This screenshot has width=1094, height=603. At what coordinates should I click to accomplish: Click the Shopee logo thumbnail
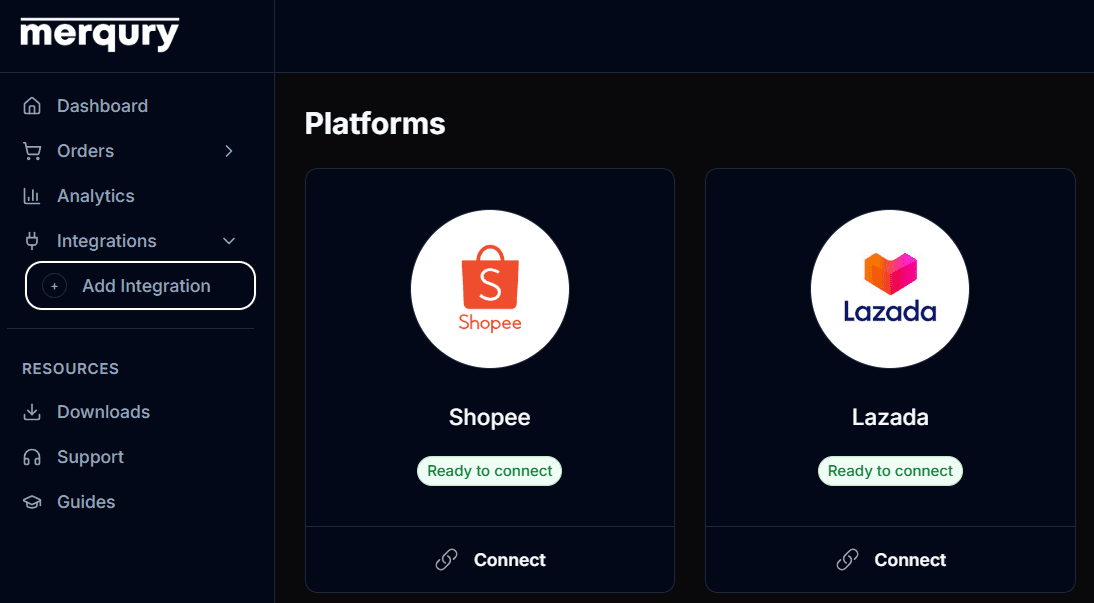(490, 289)
